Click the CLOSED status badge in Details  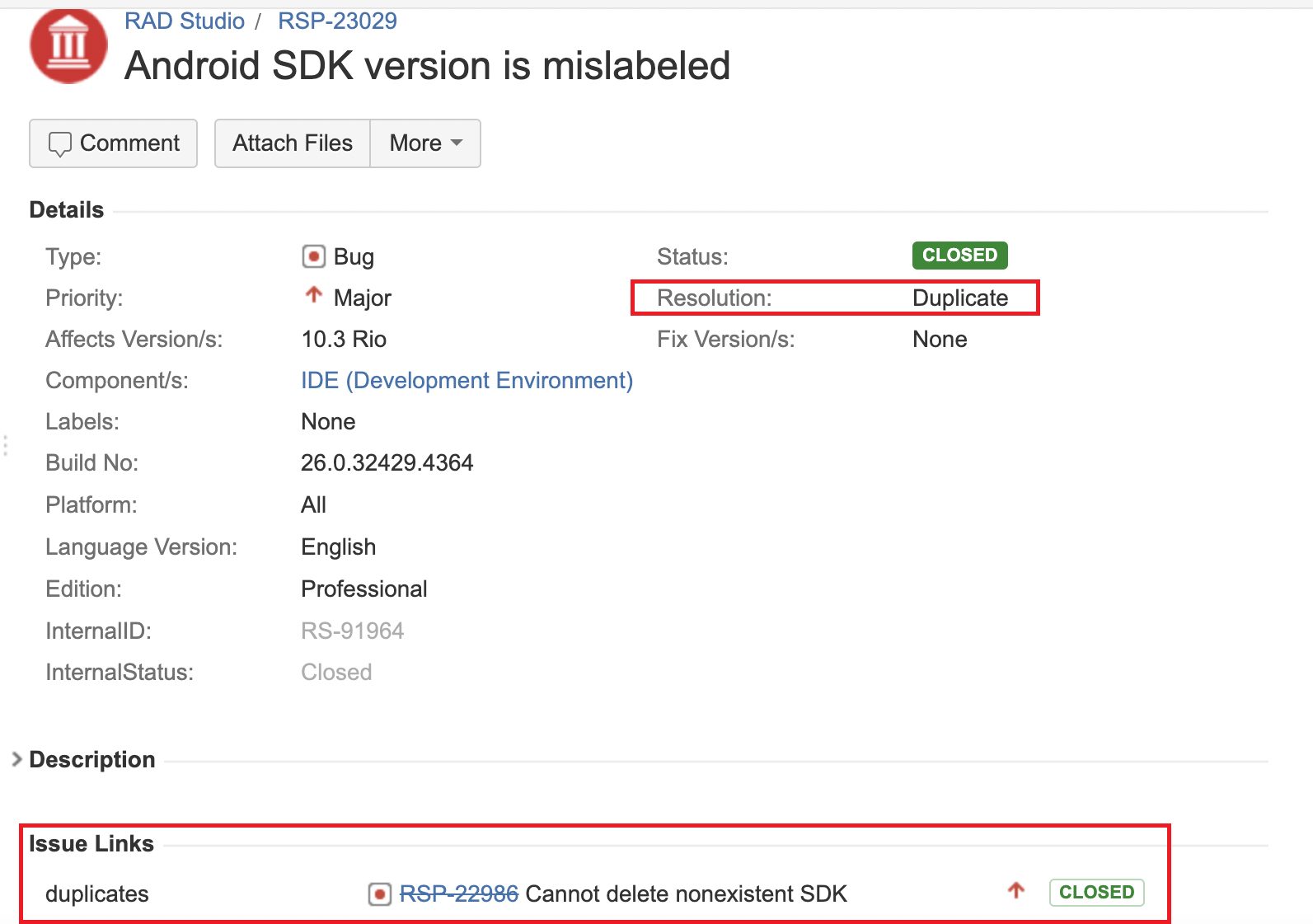click(x=960, y=256)
